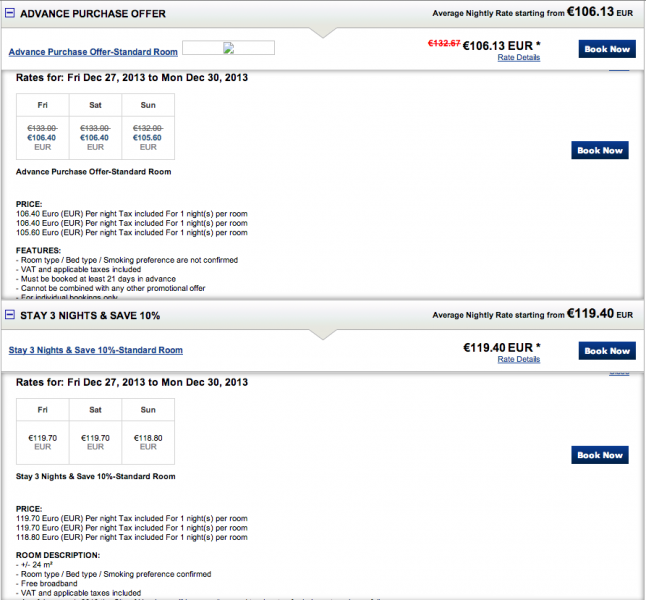Click the STAY 3 NIGHTS & SAVE 10% header title
The width and height of the screenshot is (646, 600).
(90, 315)
